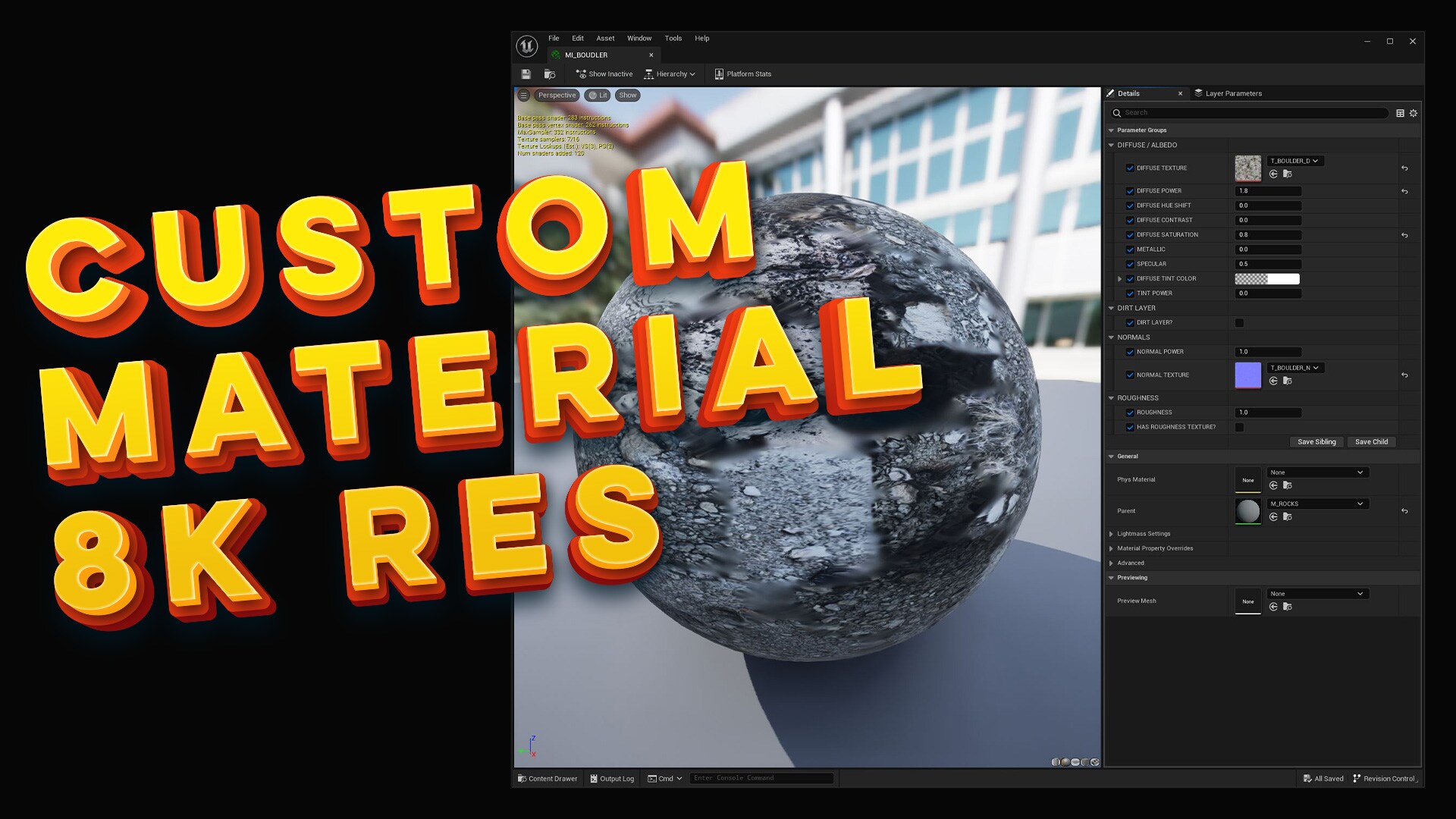Open the Details panel property matrix grid icon
This screenshot has height=819, width=1456.
coord(1400,113)
